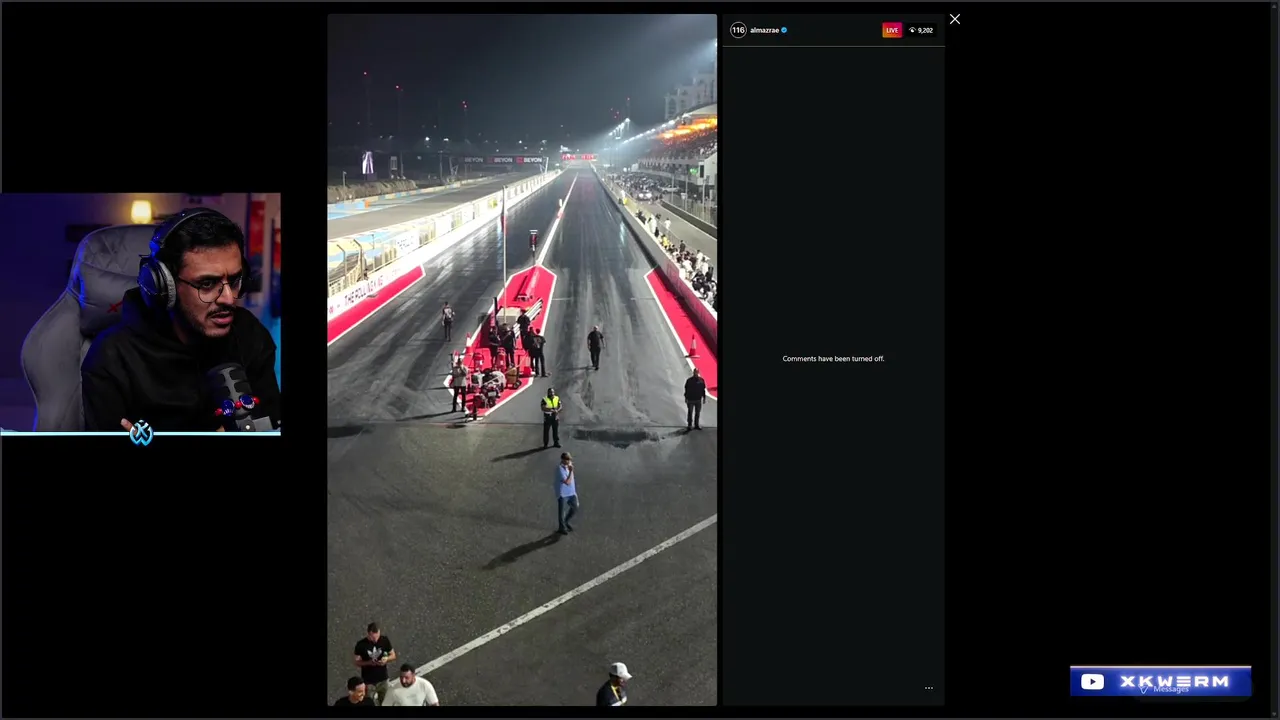Viewport: 1280px width, 720px height.
Task: Click the X emblem below the webcam
Action: [x=141, y=432]
